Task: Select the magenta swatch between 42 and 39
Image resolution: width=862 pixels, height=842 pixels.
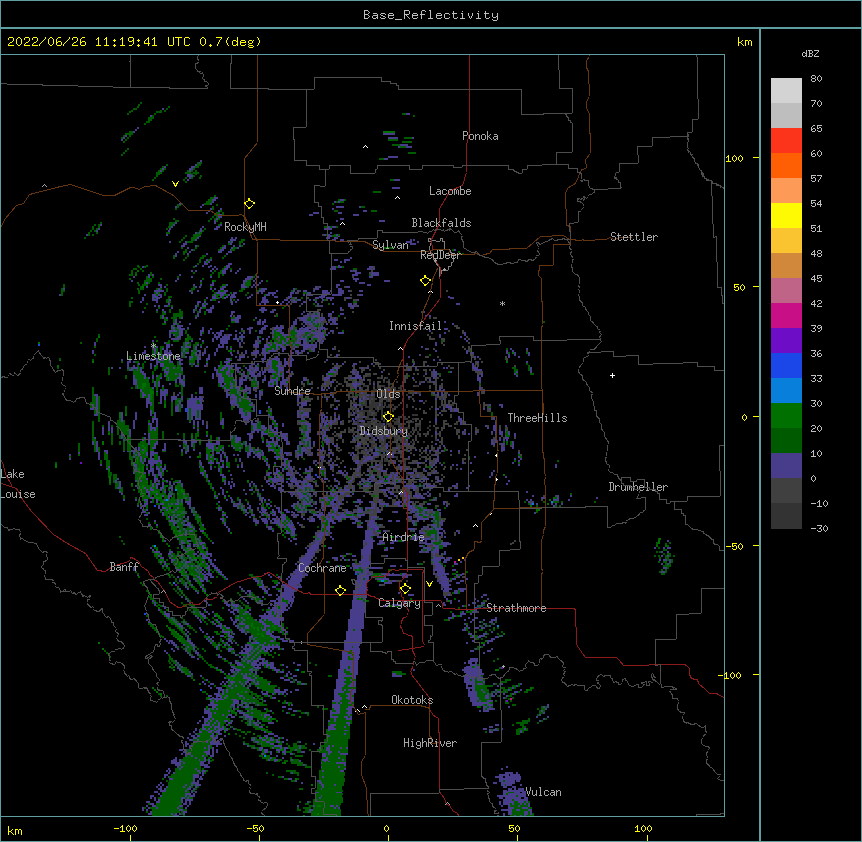Action: 786,315
